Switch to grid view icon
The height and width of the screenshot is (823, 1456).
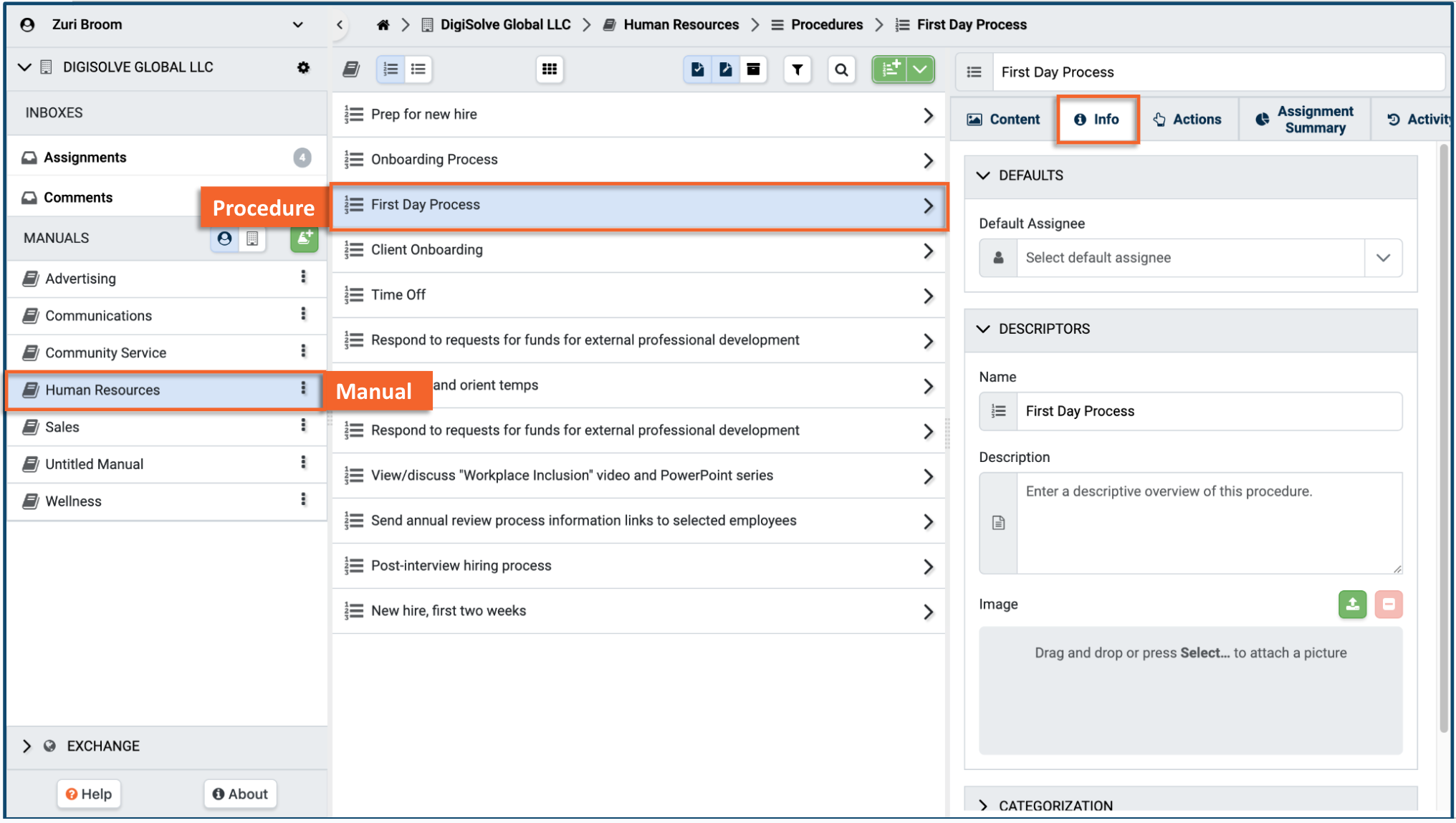(549, 69)
